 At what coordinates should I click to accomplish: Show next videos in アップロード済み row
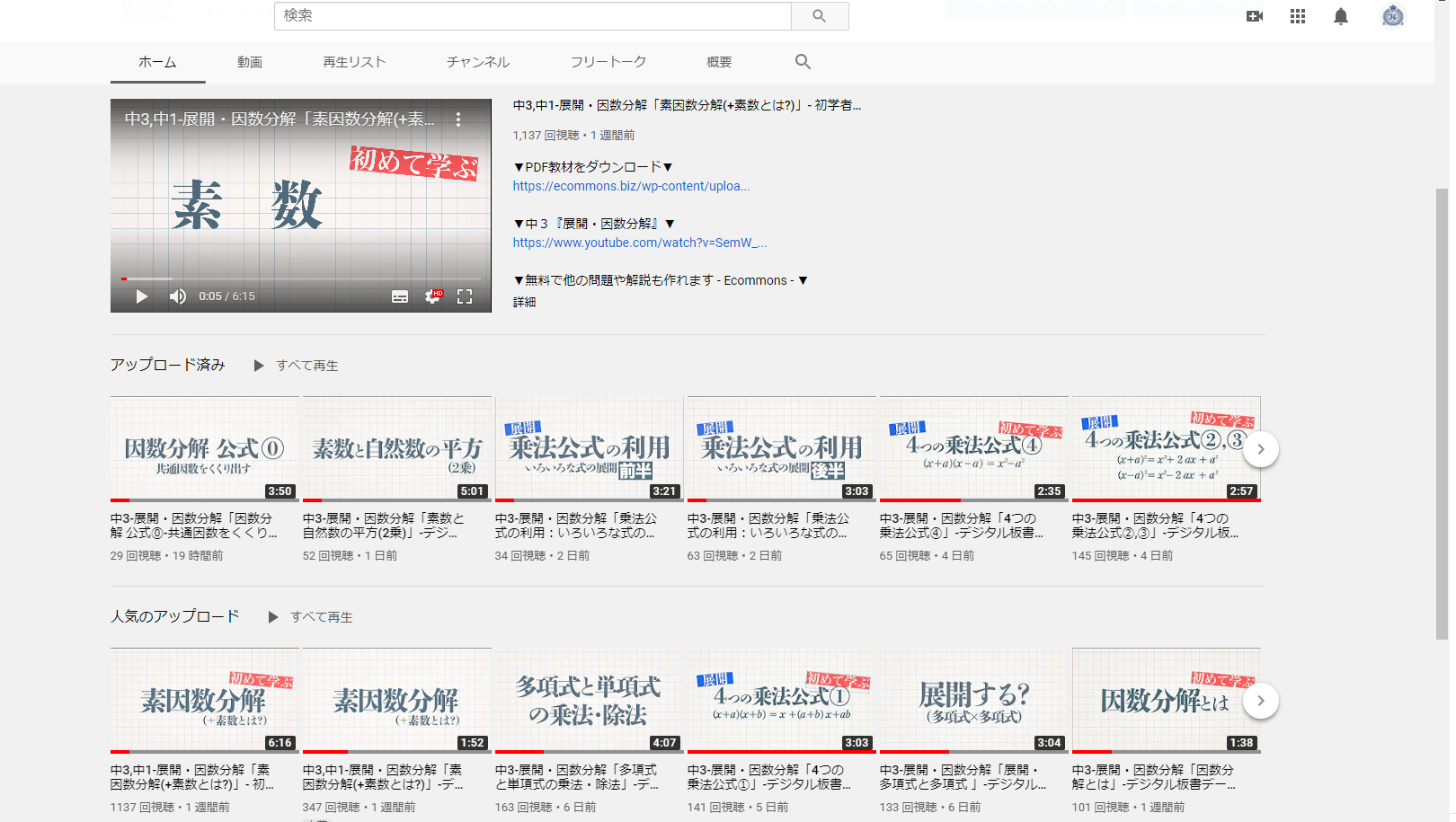coord(1261,449)
